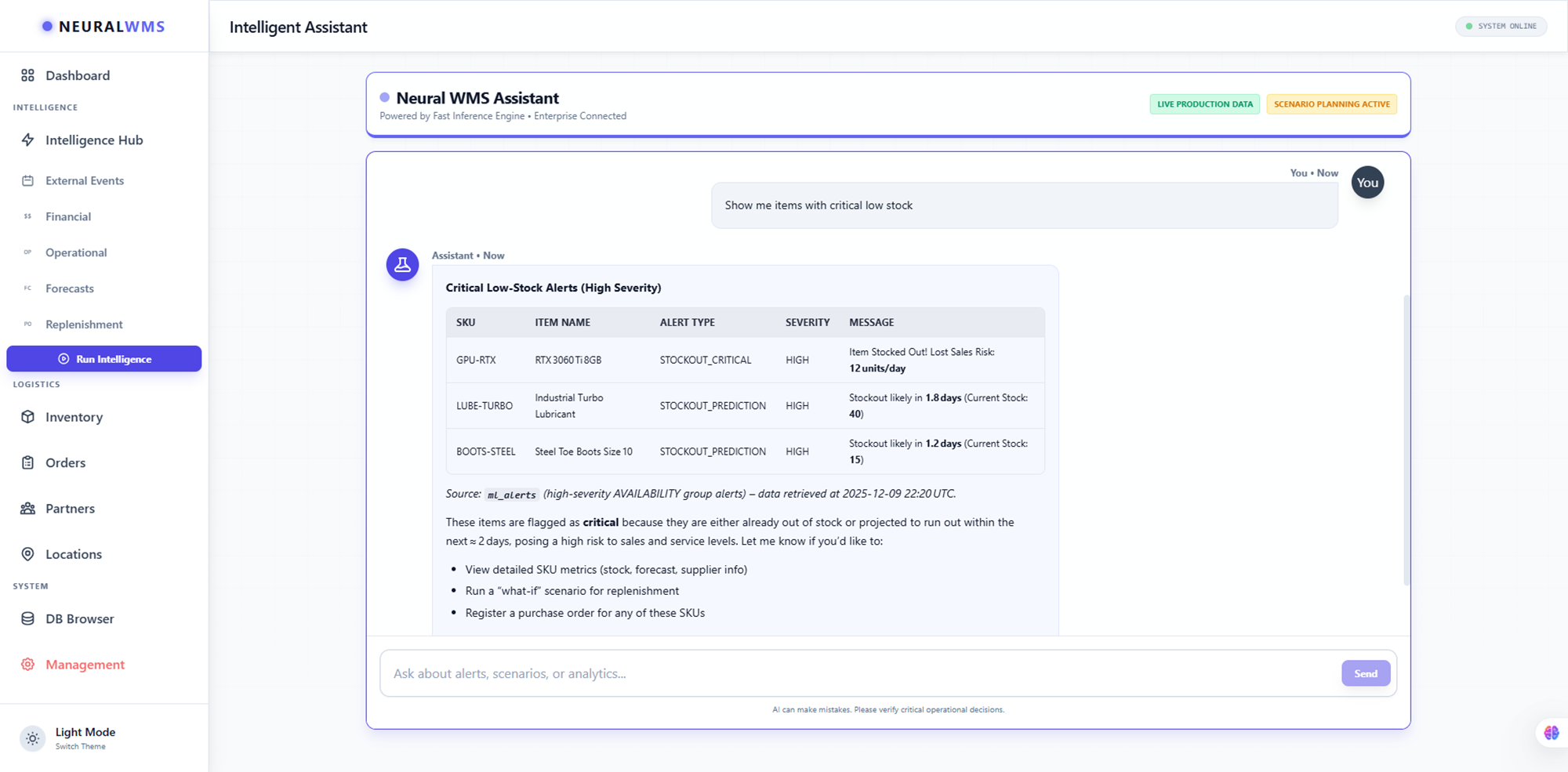Click the brain icon at bottom right
Image resolution: width=1568 pixels, height=772 pixels.
pos(1551,733)
